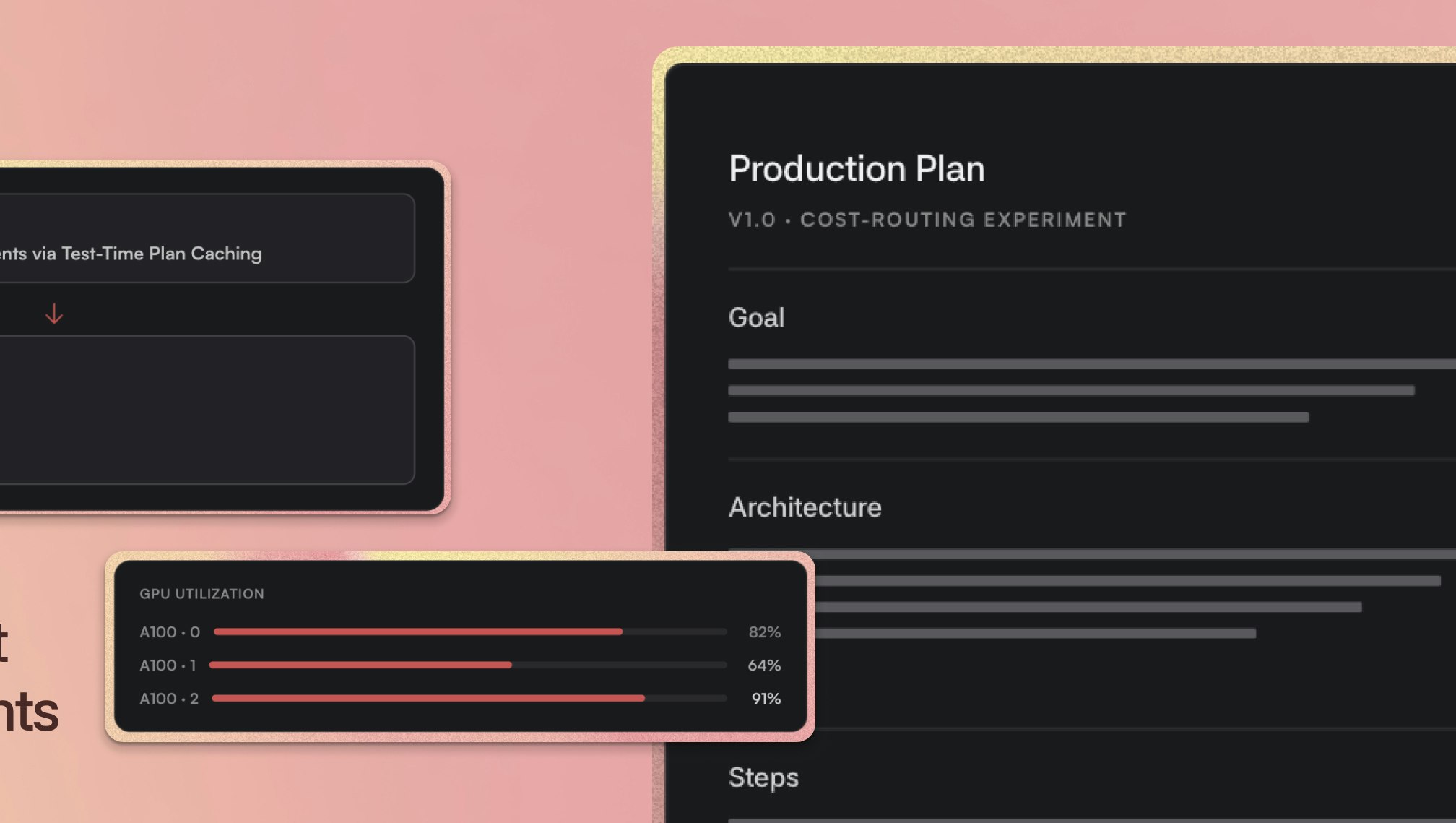Click the A100 · 0 utilization bar
The height and width of the screenshot is (823, 1456).
pos(470,632)
